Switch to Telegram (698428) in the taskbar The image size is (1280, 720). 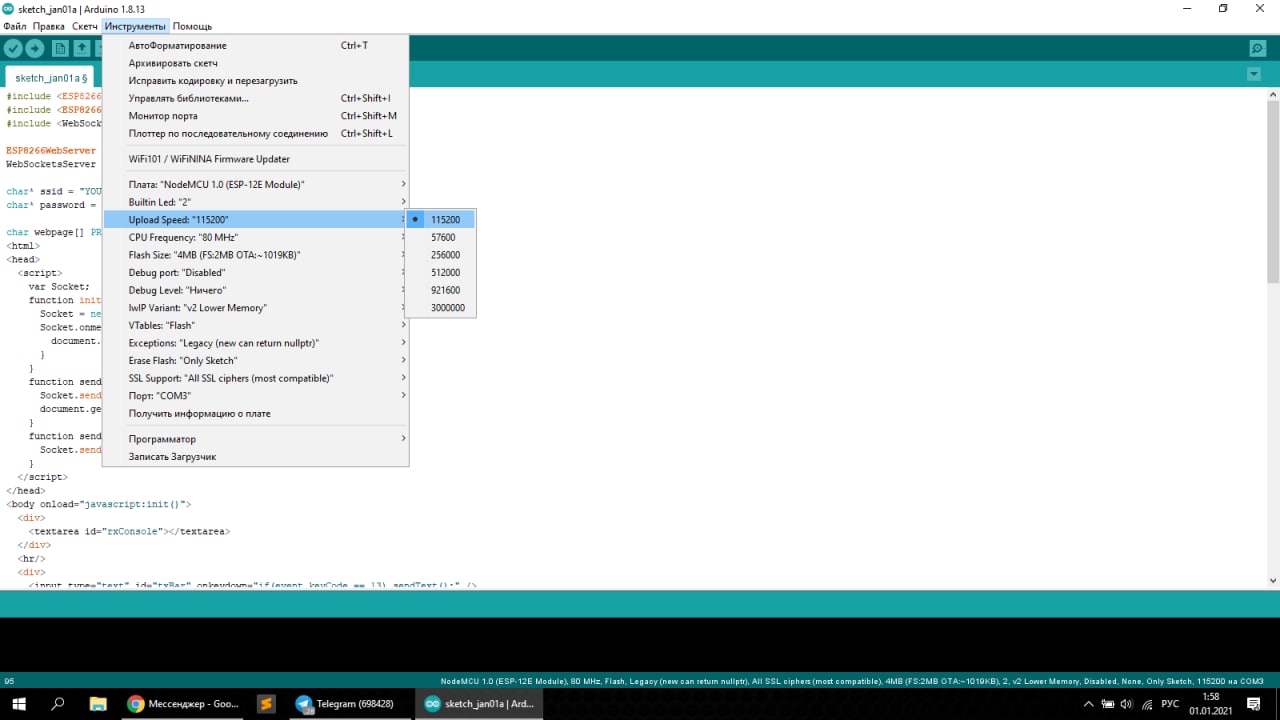[349, 704]
